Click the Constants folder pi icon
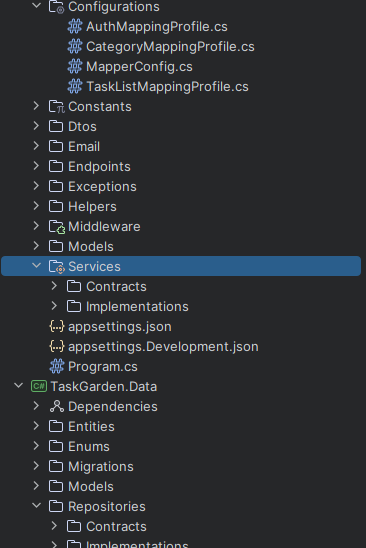The width and height of the screenshot is (366, 548). pos(57,107)
